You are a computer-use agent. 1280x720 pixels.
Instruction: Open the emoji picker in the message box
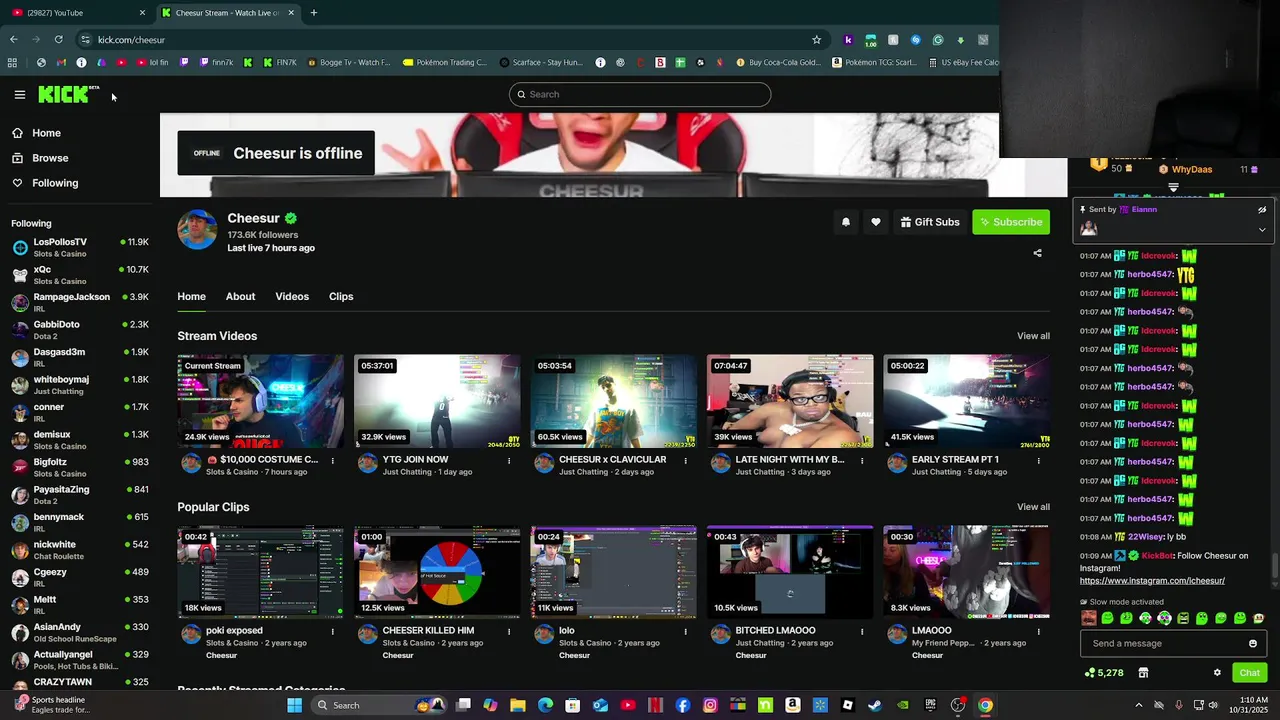pyautogui.click(x=1253, y=643)
